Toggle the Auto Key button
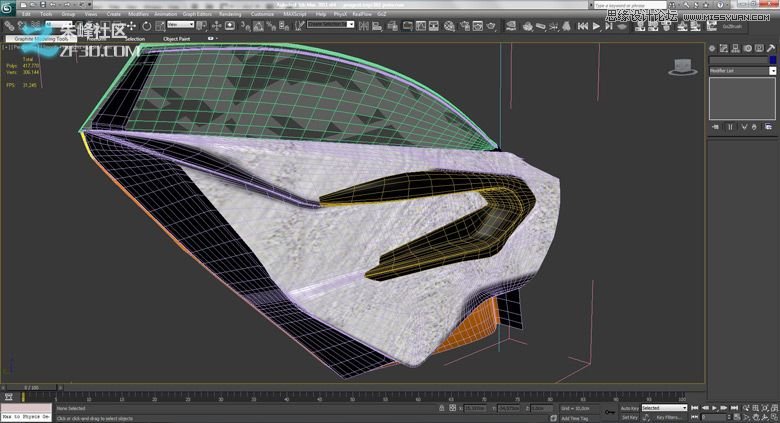 coord(629,408)
